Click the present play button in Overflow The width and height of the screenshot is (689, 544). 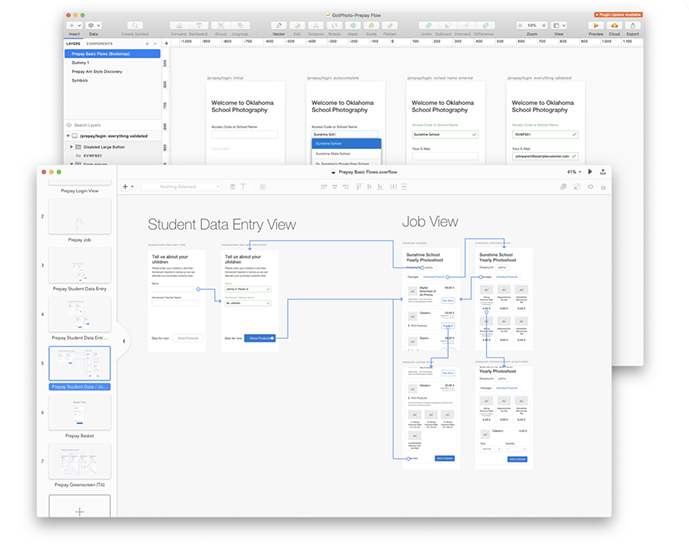point(590,172)
